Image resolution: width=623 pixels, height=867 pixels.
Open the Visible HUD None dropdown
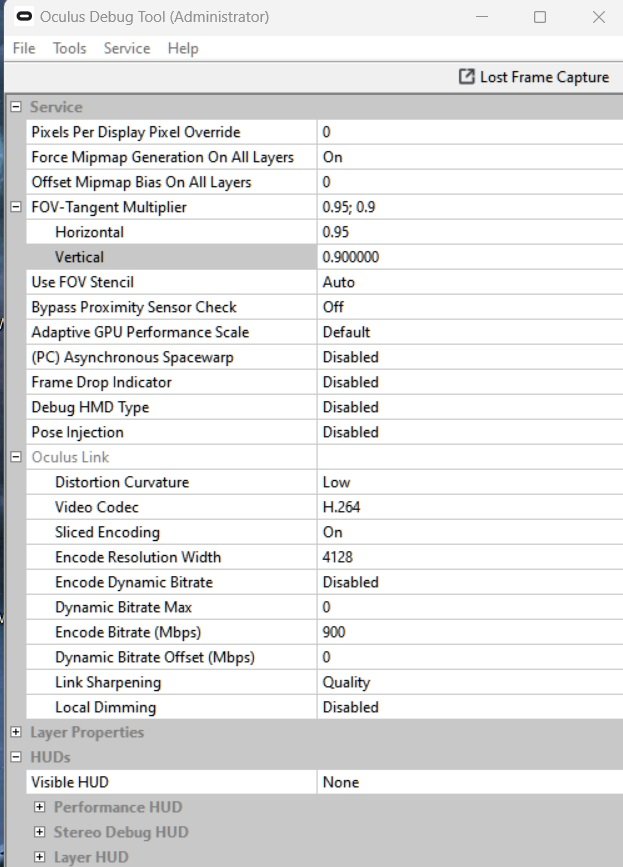click(470, 782)
